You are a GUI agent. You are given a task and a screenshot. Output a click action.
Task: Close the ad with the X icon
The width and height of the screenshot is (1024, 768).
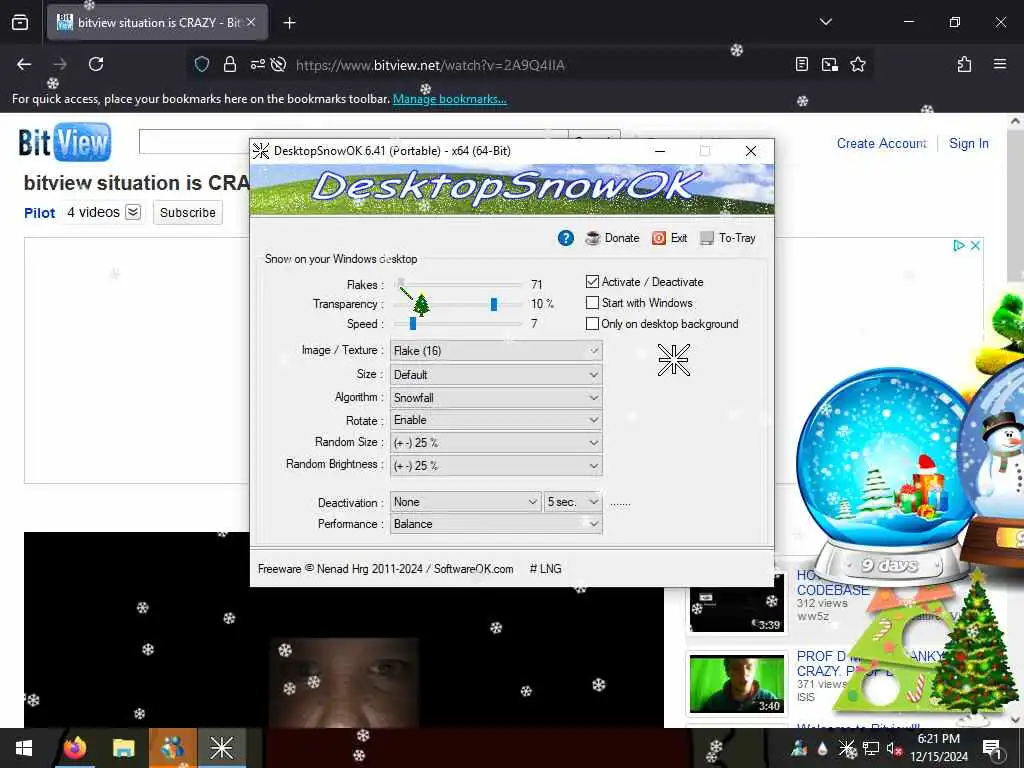click(x=975, y=246)
